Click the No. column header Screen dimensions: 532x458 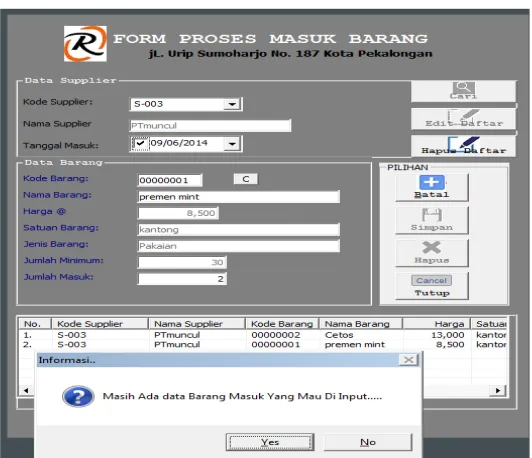pyautogui.click(x=35, y=324)
